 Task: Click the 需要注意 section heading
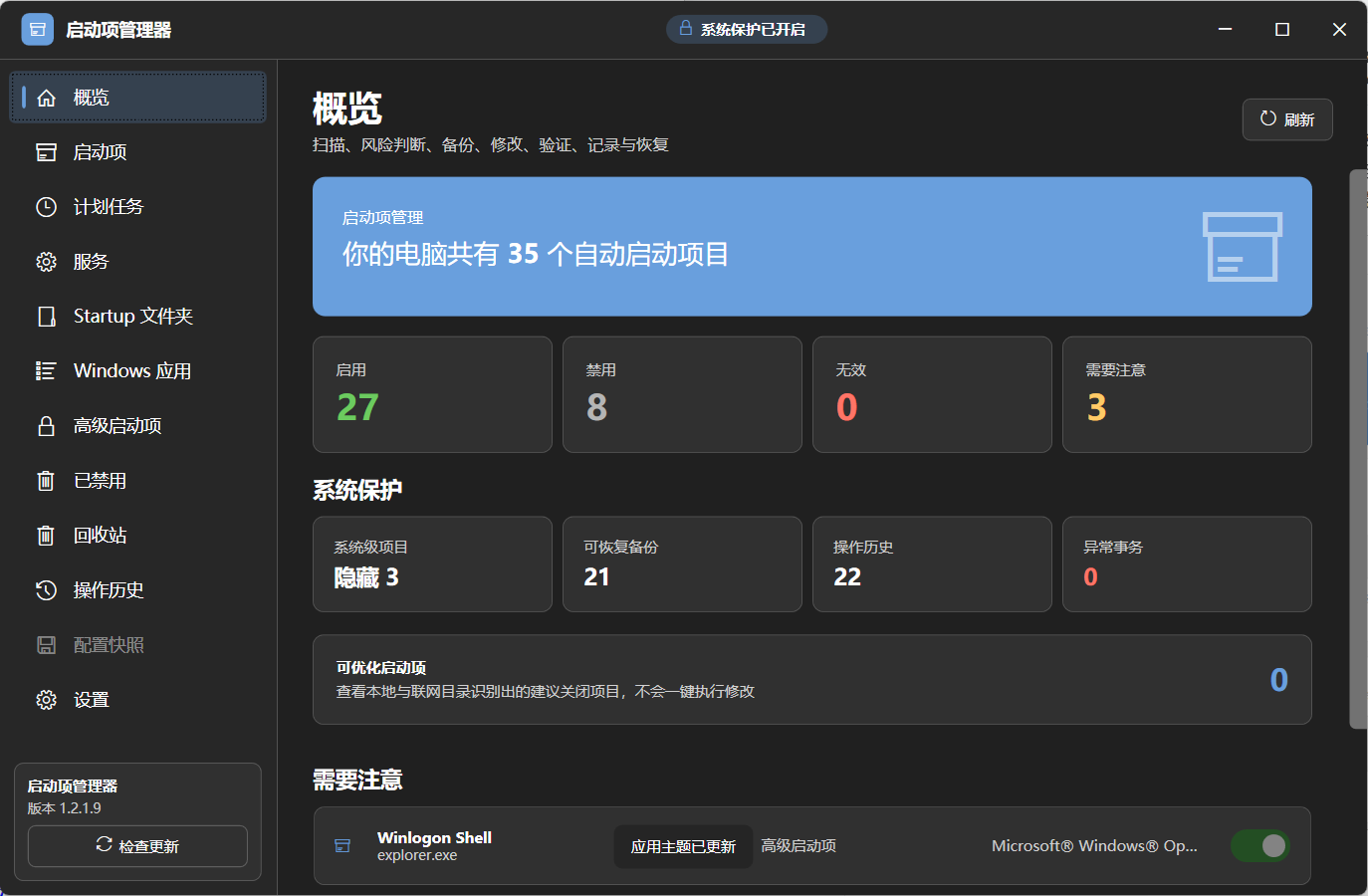[357, 780]
